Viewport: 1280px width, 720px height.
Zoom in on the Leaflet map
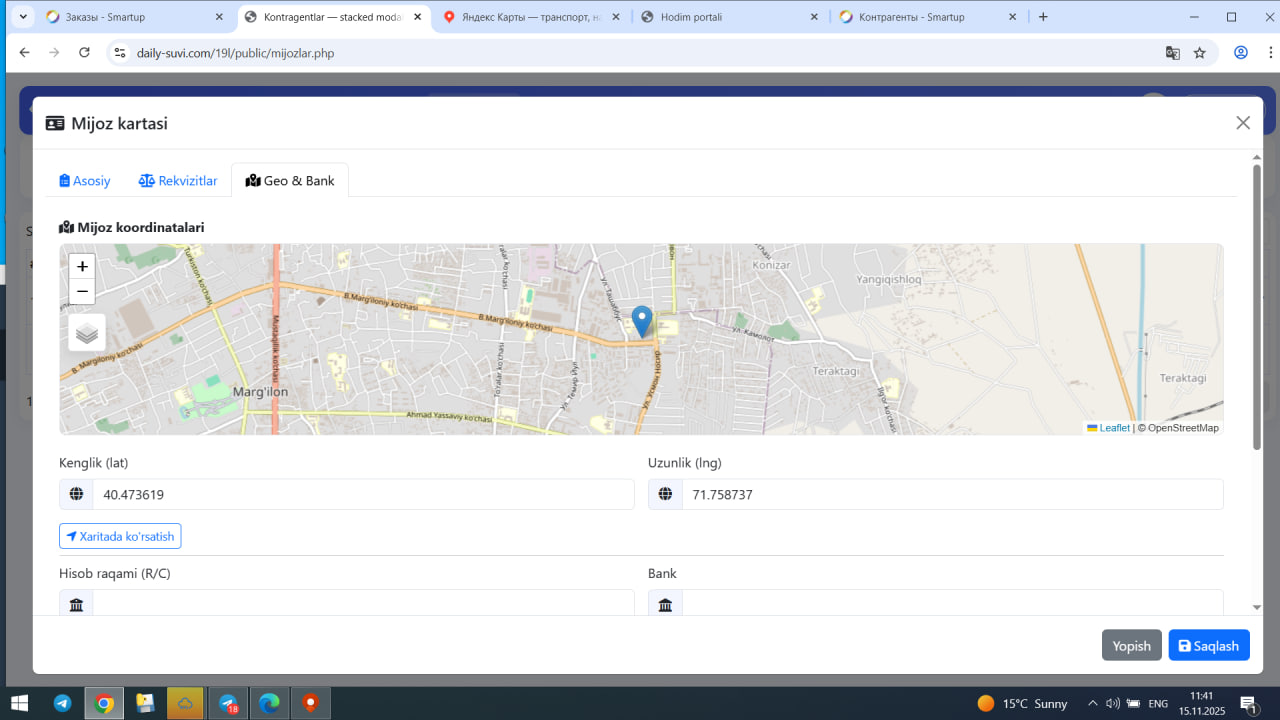tap(82, 266)
